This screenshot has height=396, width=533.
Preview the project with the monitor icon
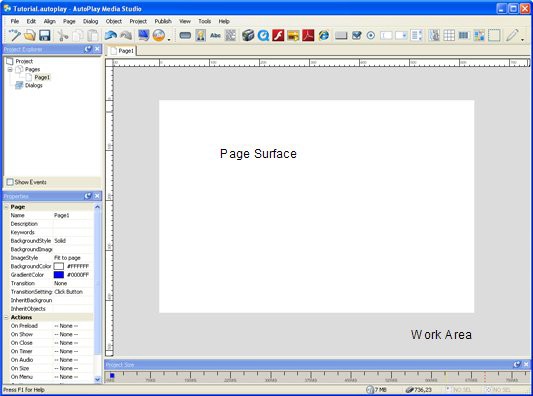tap(143, 35)
